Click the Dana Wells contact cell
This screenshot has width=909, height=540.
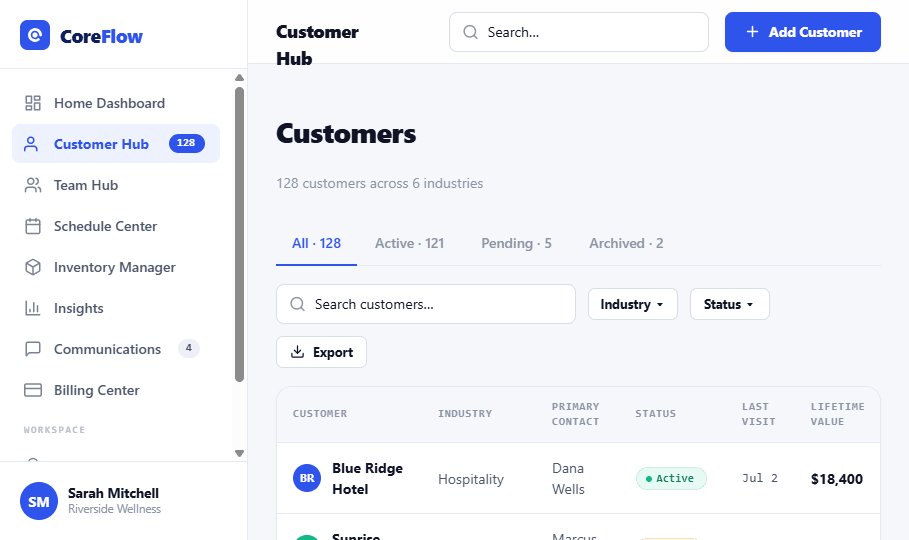point(569,479)
